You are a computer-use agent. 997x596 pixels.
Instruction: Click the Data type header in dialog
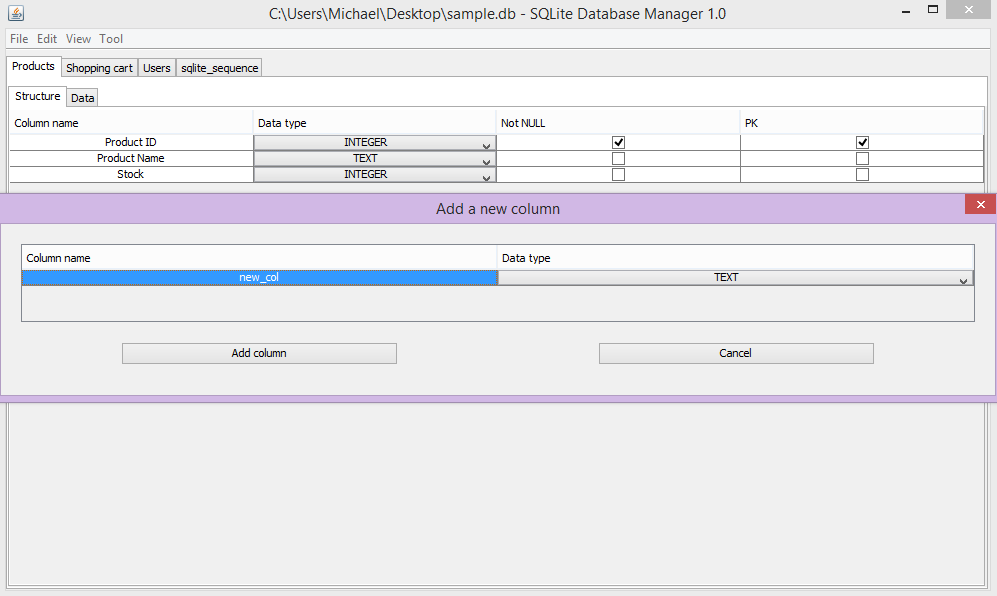tap(736, 258)
